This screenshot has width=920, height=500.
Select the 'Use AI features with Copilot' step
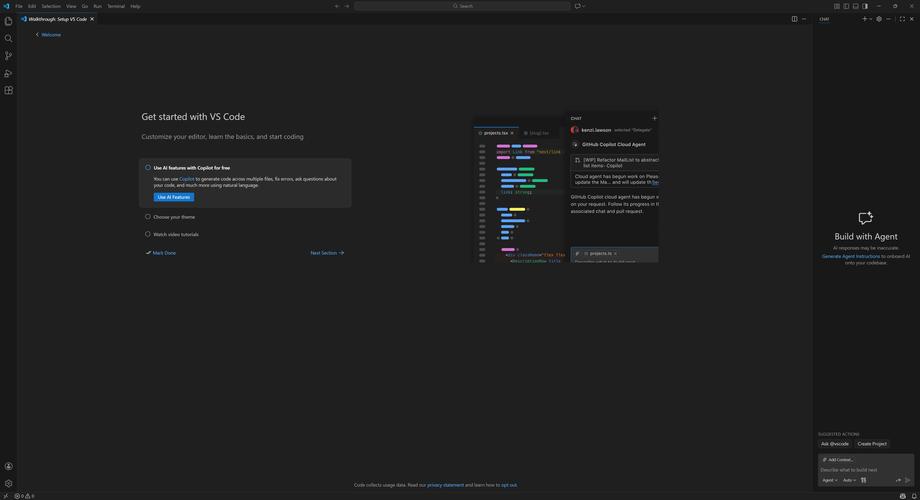(x=191, y=168)
